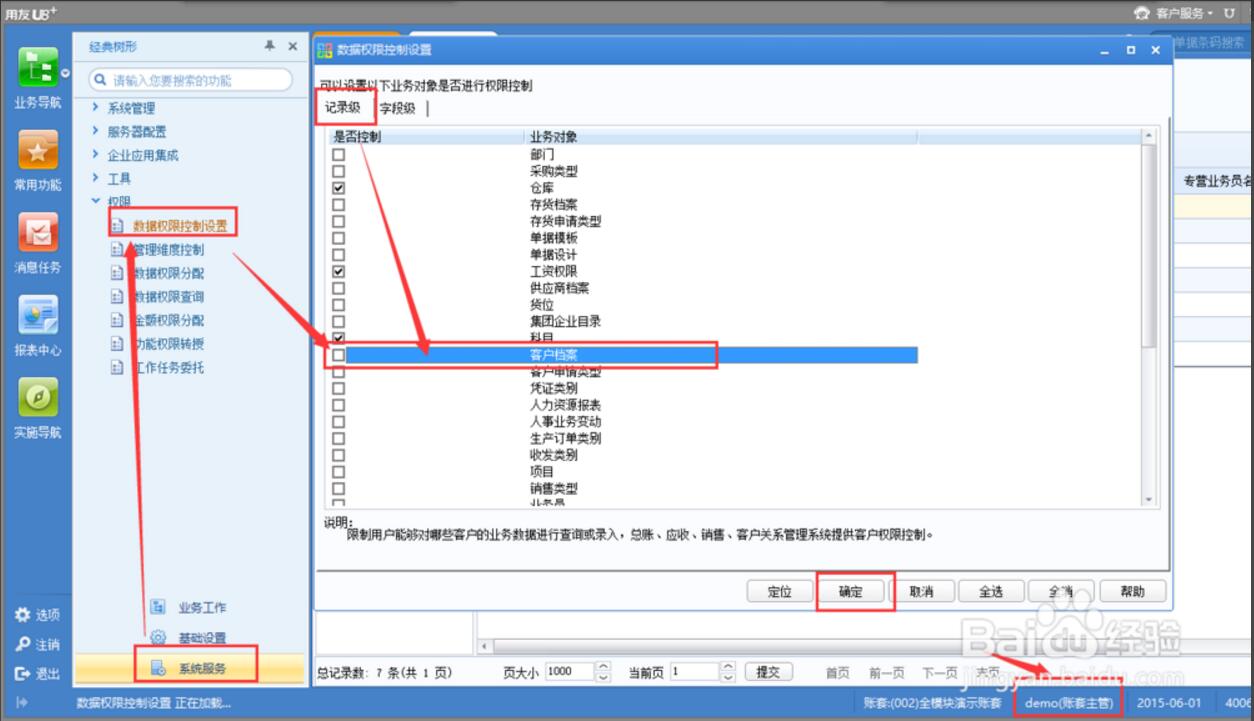Open 消息任务 icon

pyautogui.click(x=38, y=234)
